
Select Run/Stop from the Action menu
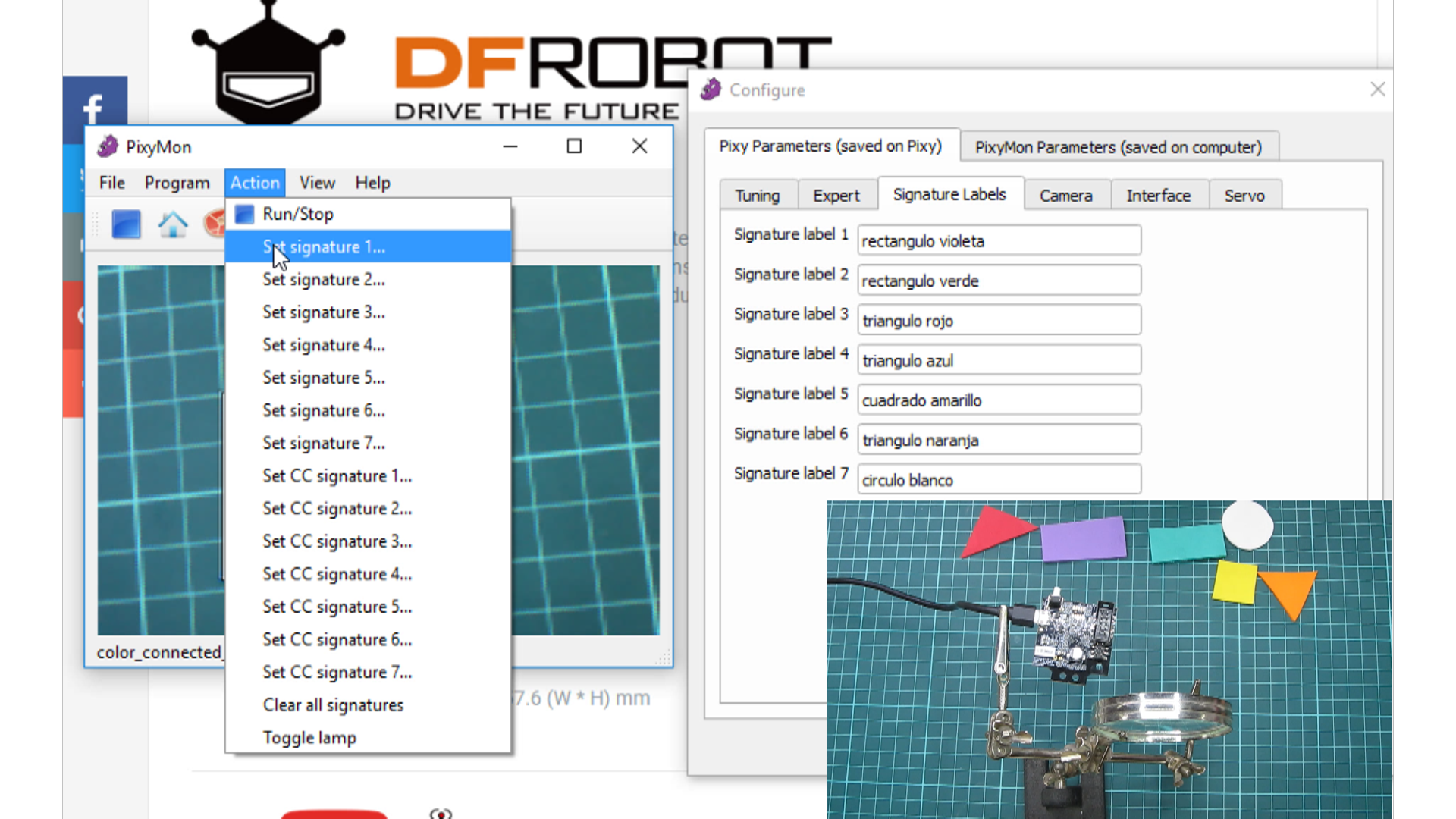tap(297, 214)
